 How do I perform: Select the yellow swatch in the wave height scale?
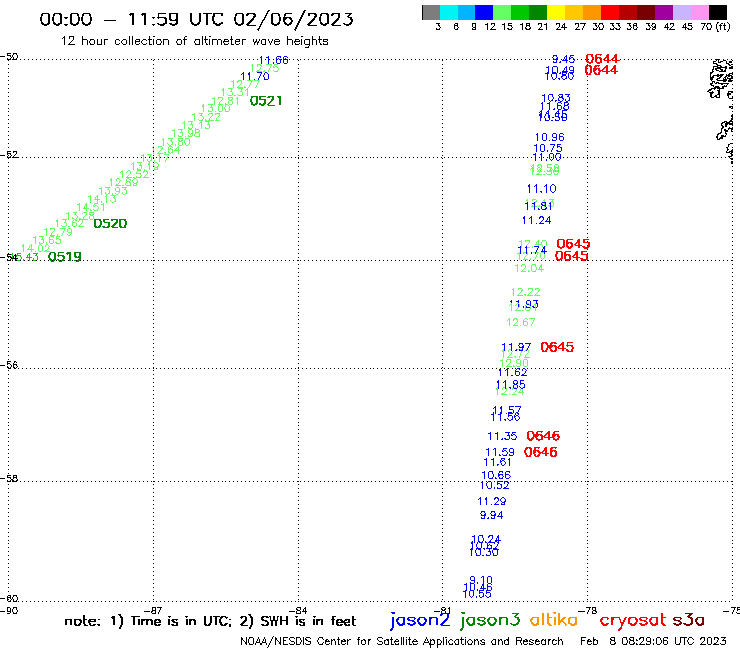[x=556, y=12]
